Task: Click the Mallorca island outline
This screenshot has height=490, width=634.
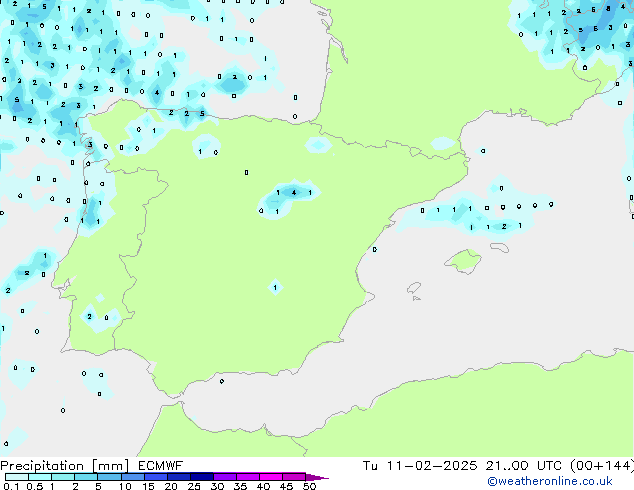Action: coord(463,261)
